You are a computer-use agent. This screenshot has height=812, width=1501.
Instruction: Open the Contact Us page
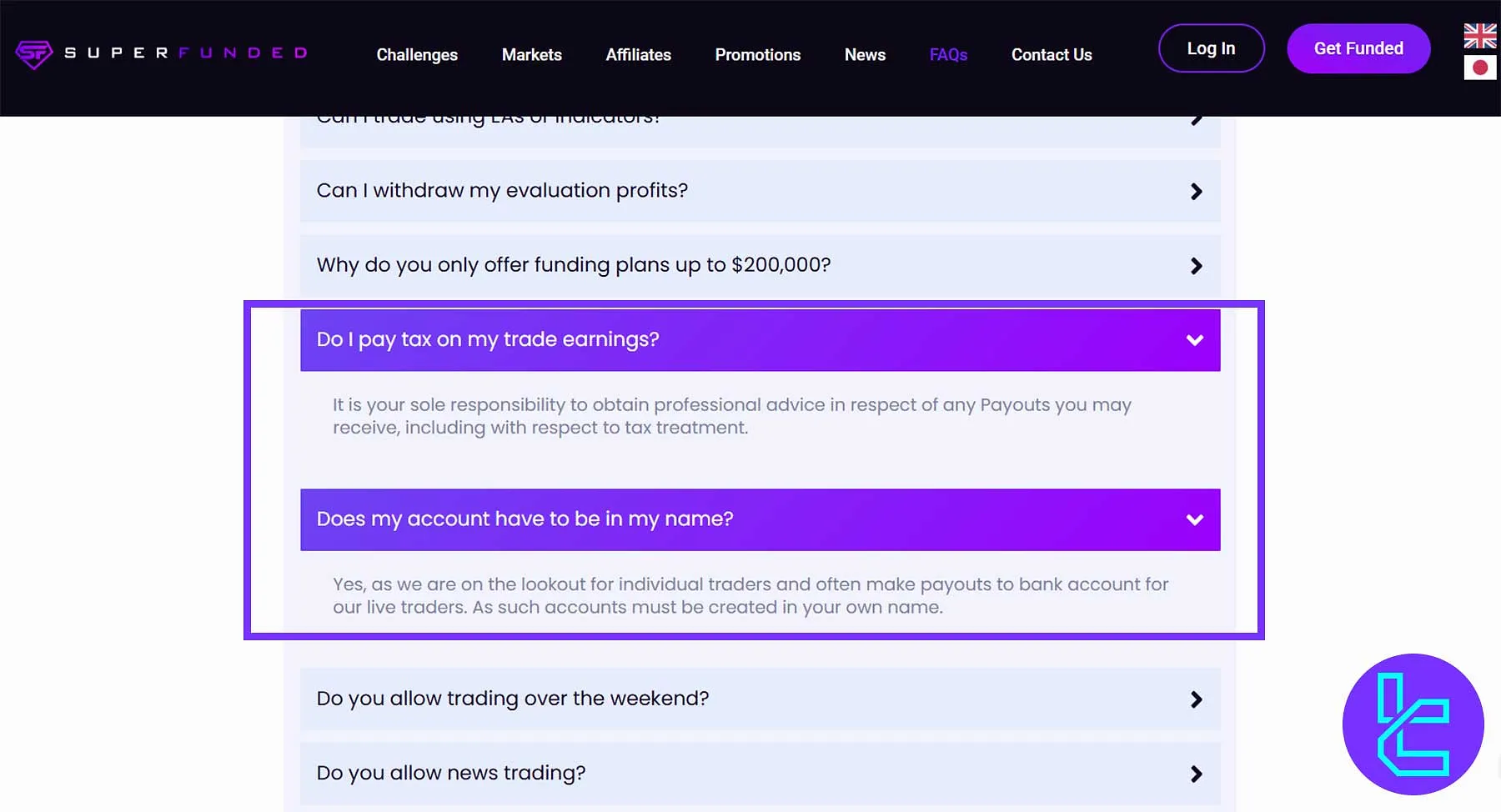point(1052,54)
